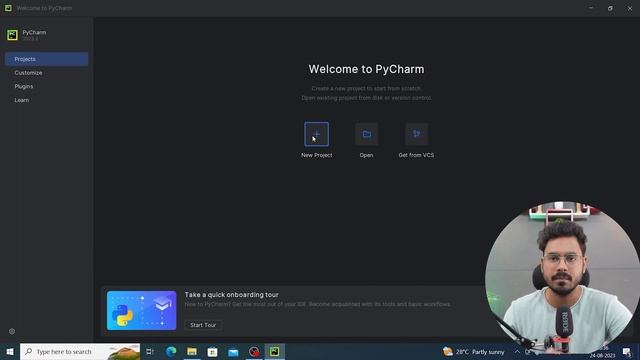Click the PyCharm icon in the title bar

tap(8, 8)
